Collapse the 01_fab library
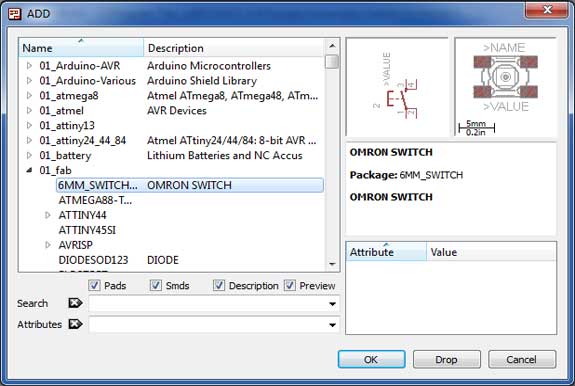The height and width of the screenshot is (386, 575). [29, 170]
